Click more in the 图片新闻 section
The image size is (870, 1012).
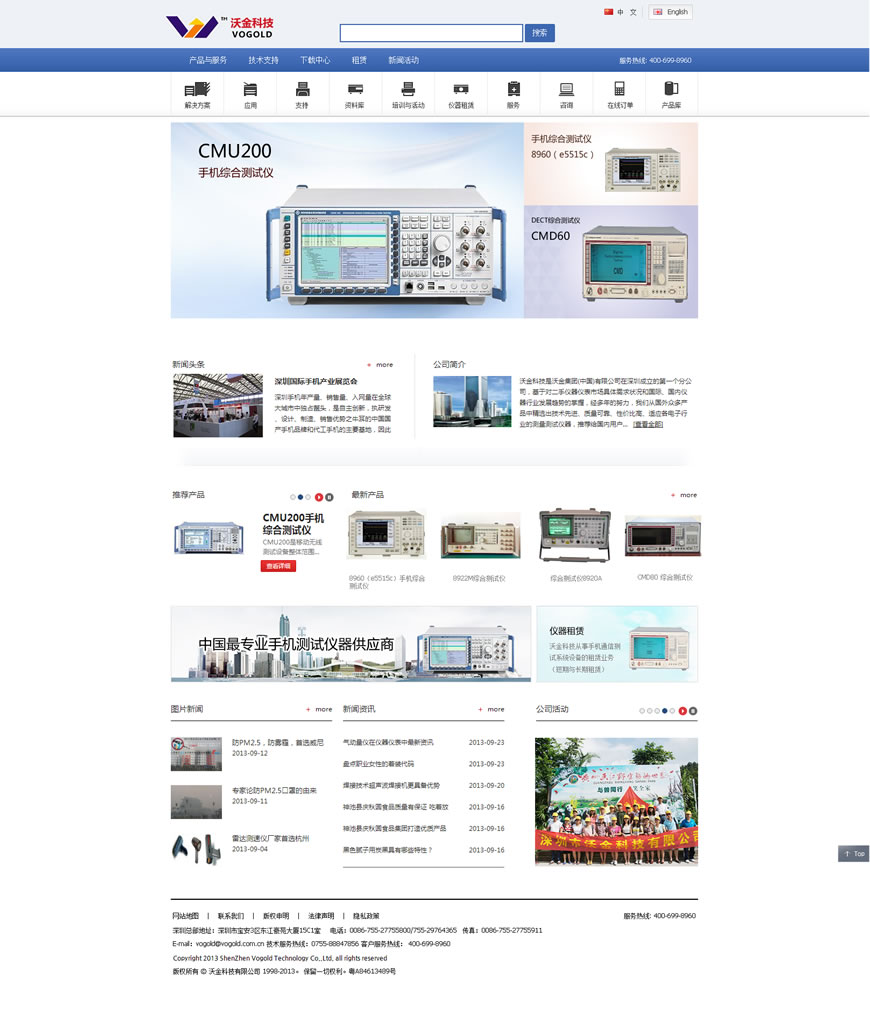(x=319, y=709)
